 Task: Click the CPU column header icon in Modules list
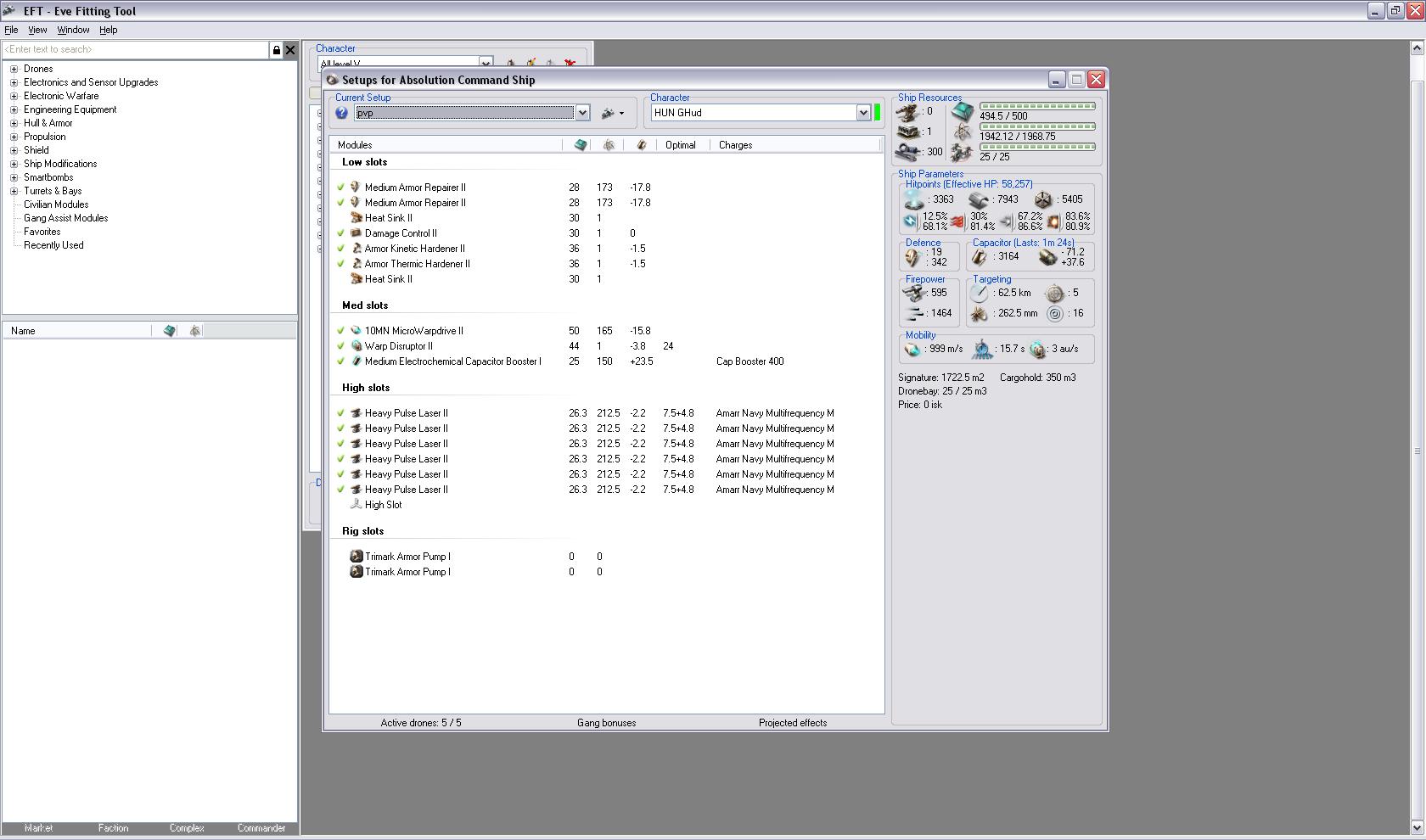tap(581, 145)
